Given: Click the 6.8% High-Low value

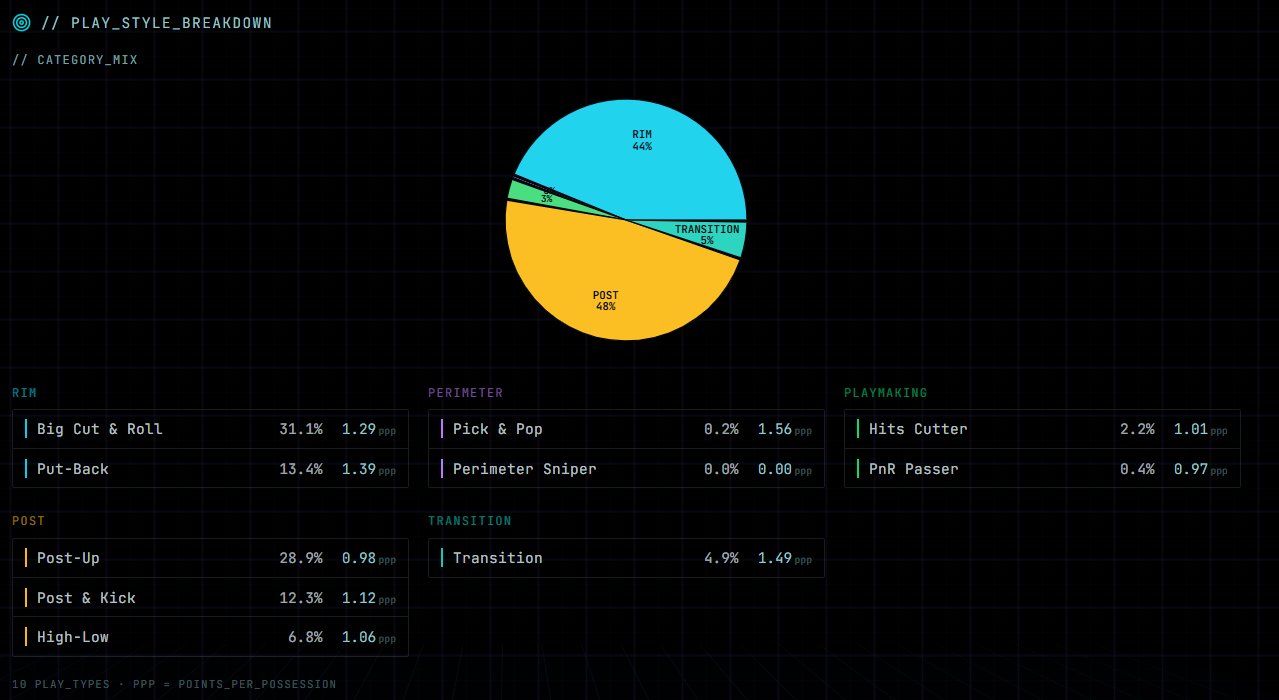Looking at the screenshot, I should 305,637.
